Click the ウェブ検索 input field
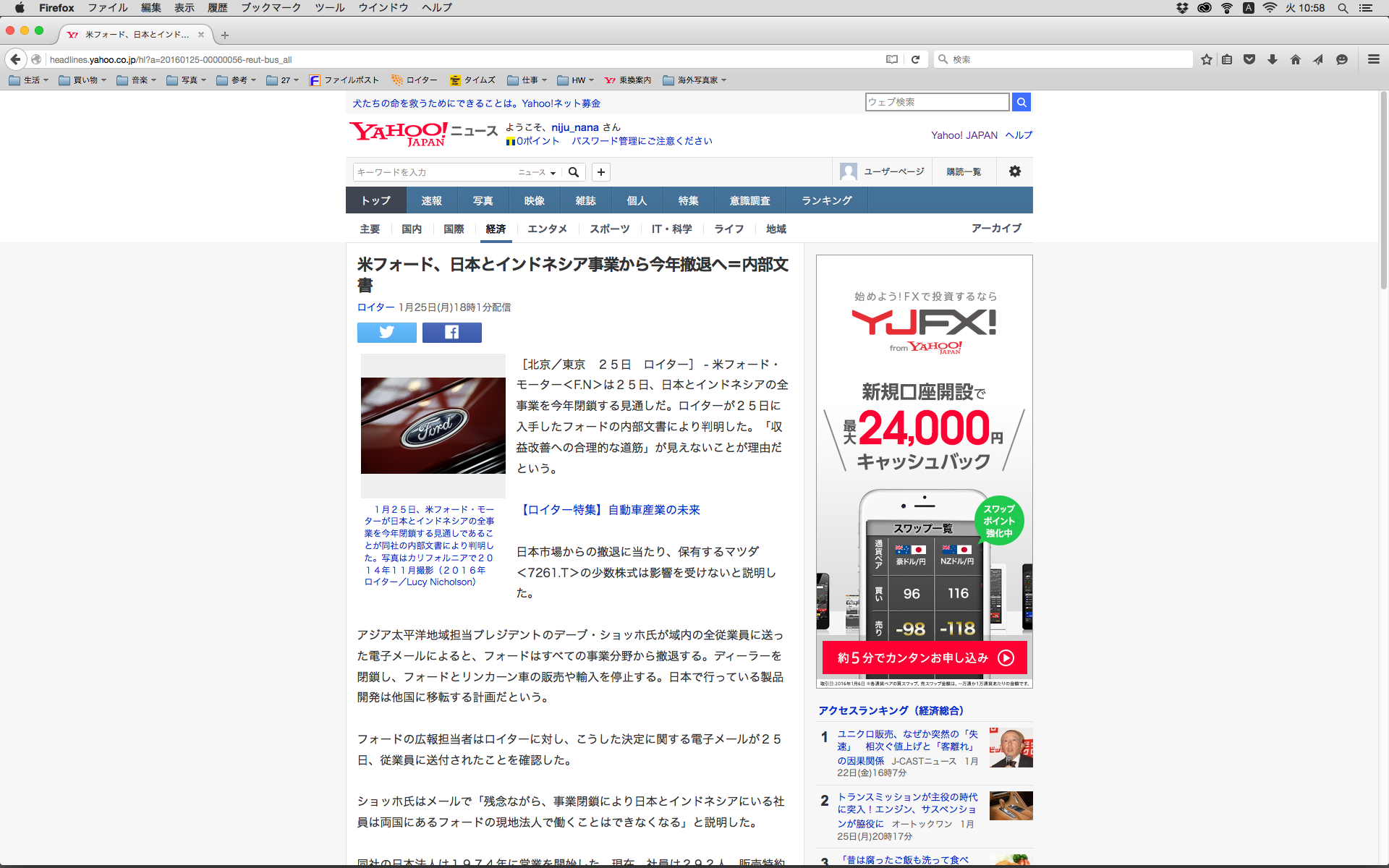The image size is (1389, 868). click(x=936, y=102)
